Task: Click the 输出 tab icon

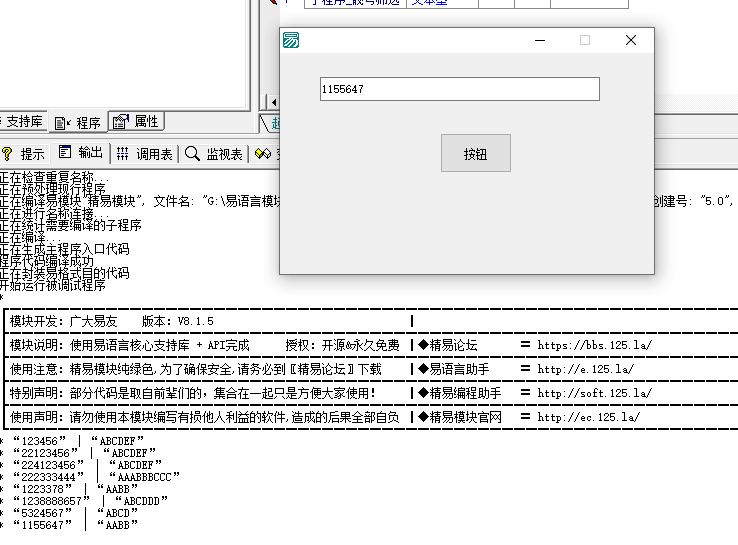Action: (x=66, y=153)
